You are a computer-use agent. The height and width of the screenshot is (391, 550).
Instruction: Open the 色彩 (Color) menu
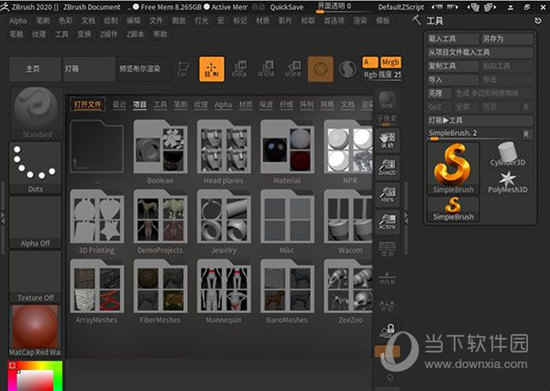click(x=66, y=21)
